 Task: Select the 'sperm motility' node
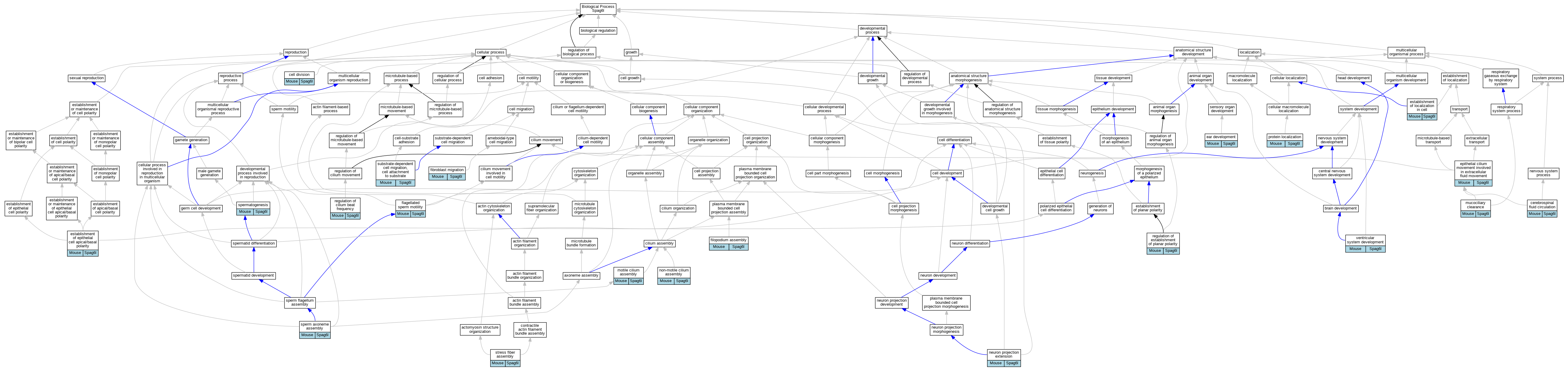pos(284,109)
